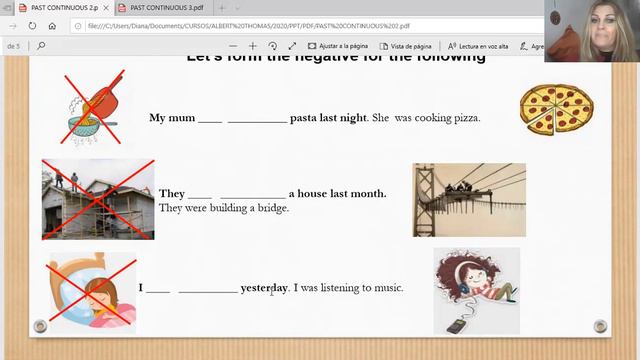Rotate the PDF page
The height and width of the screenshot is (360, 640).
[273, 46]
